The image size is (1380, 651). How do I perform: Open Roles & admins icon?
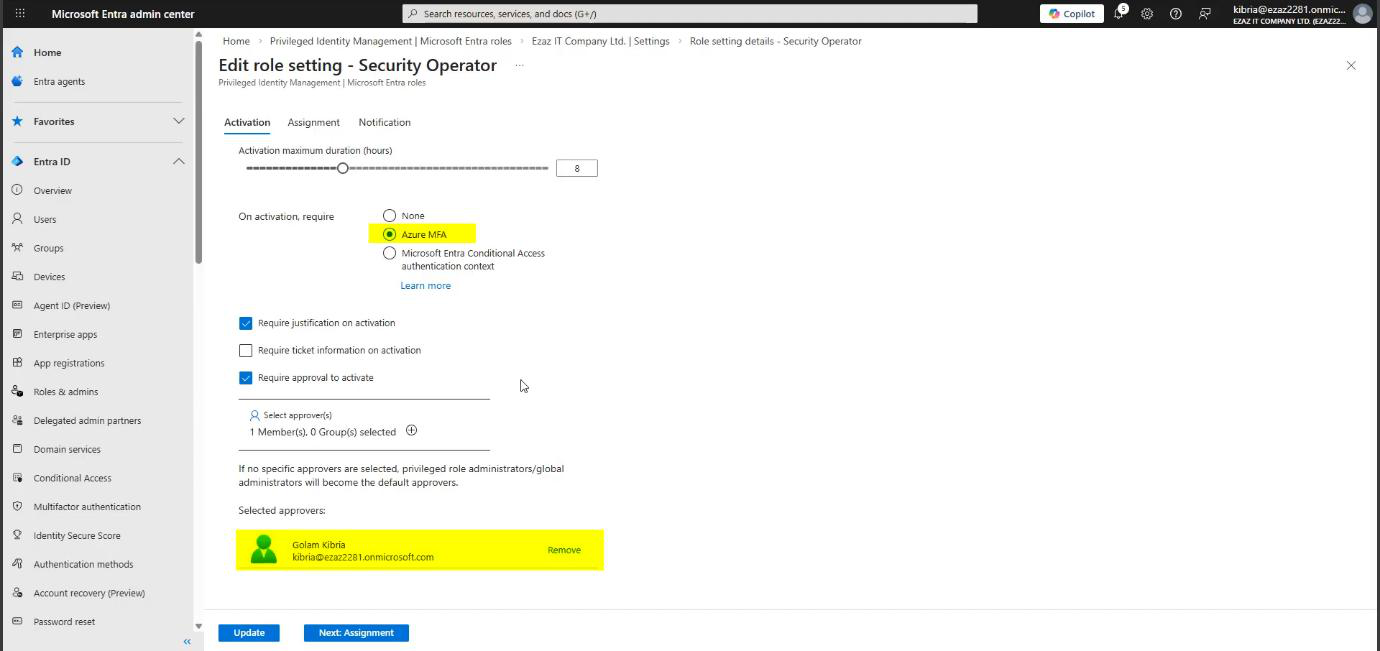[17, 391]
